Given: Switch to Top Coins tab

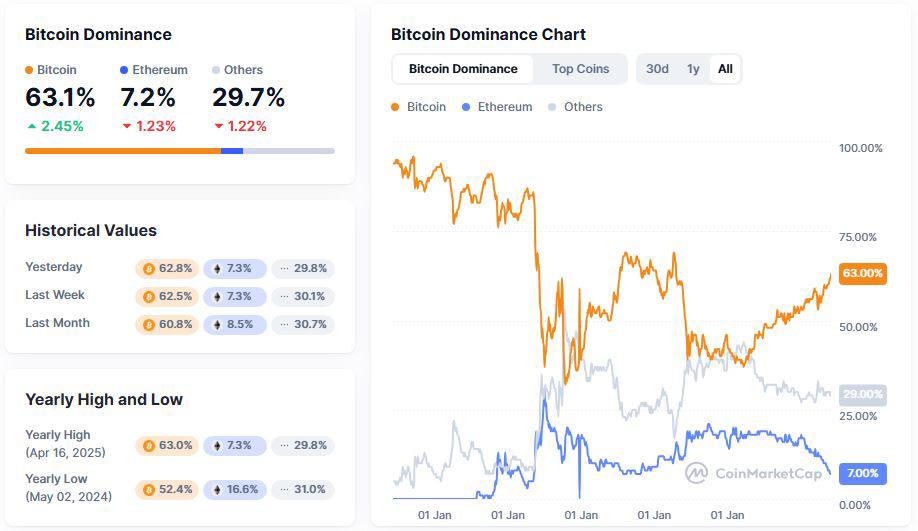Looking at the screenshot, I should (x=580, y=69).
